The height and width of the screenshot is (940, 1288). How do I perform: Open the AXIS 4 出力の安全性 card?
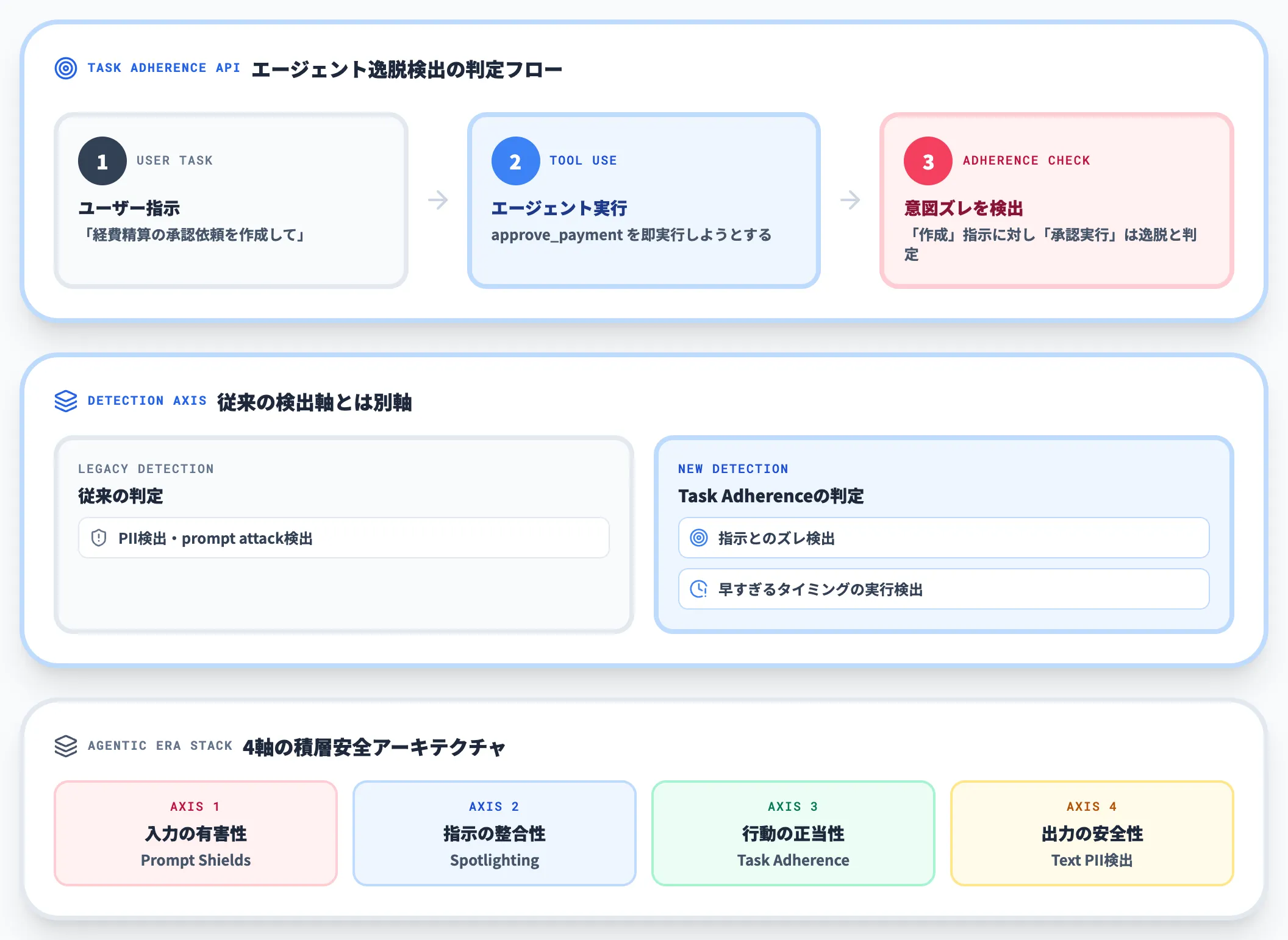click(1092, 833)
